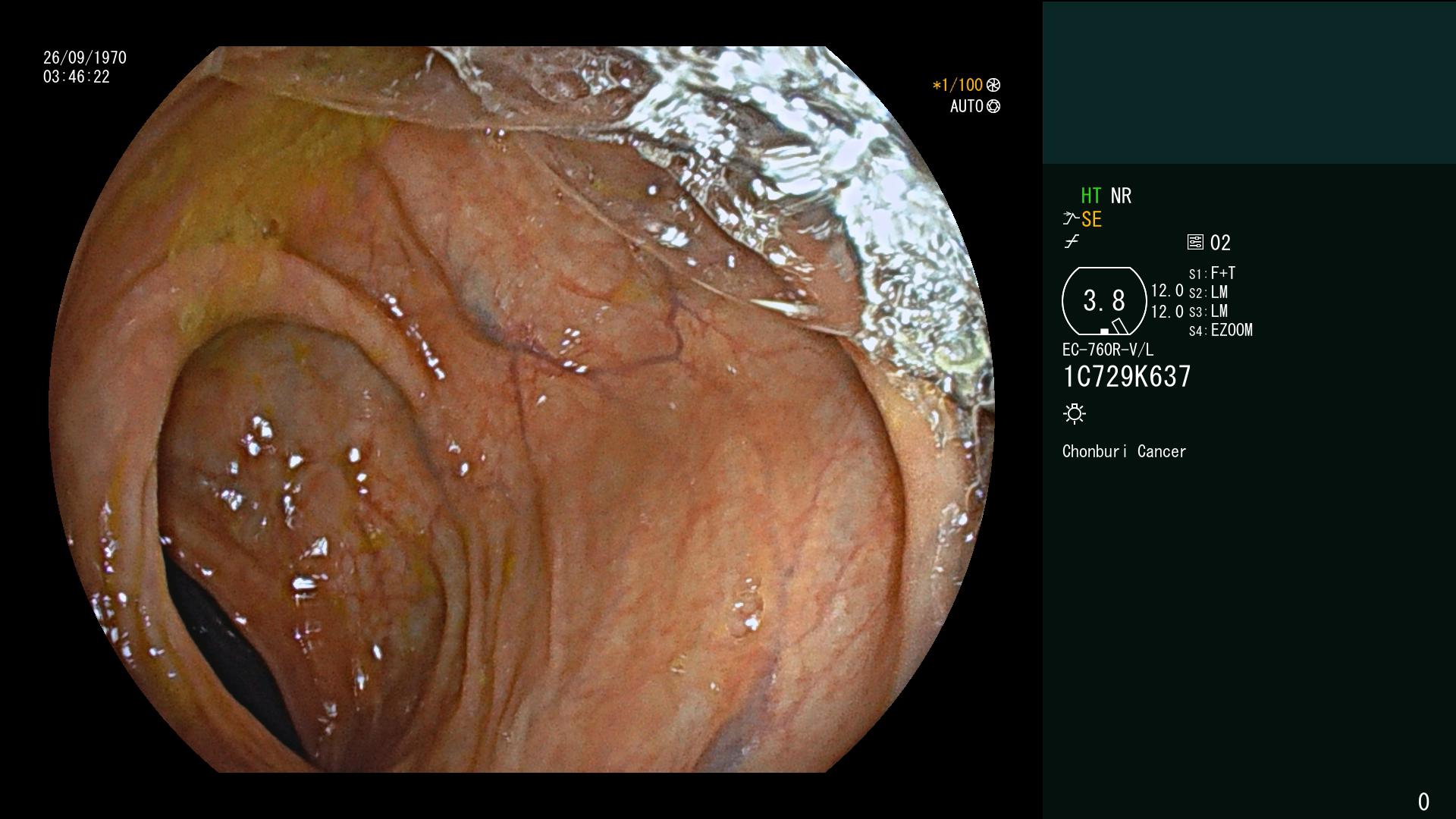Click the AUTO exposure label
The width and height of the screenshot is (1456, 819).
coord(967,106)
